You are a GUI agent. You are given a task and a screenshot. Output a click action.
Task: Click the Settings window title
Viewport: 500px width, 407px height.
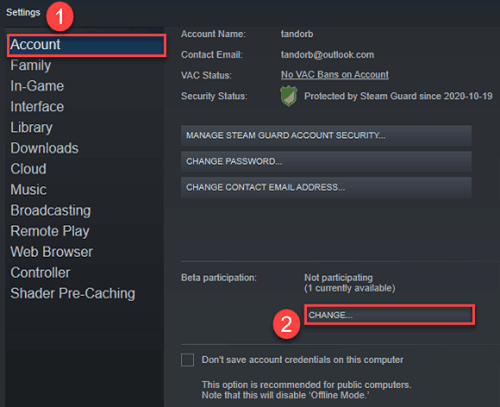[23, 13]
